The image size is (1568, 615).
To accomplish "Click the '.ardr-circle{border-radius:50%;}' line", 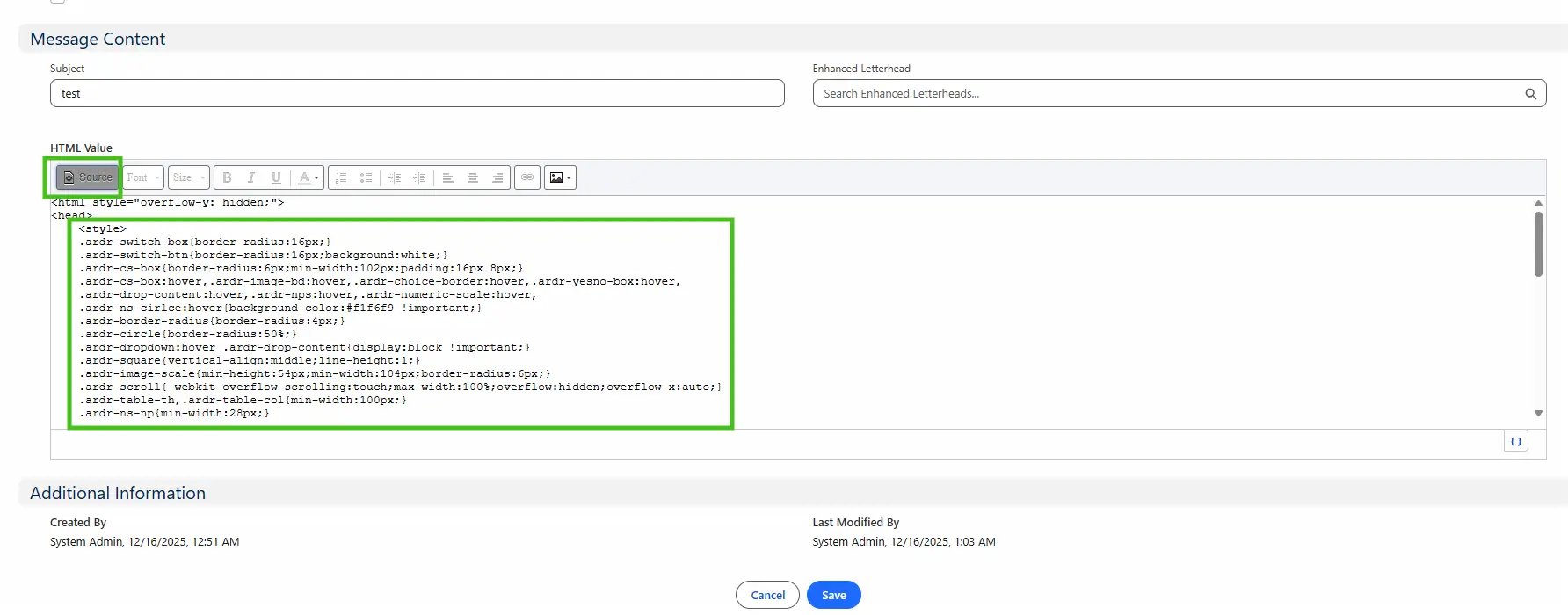I will (188, 334).
